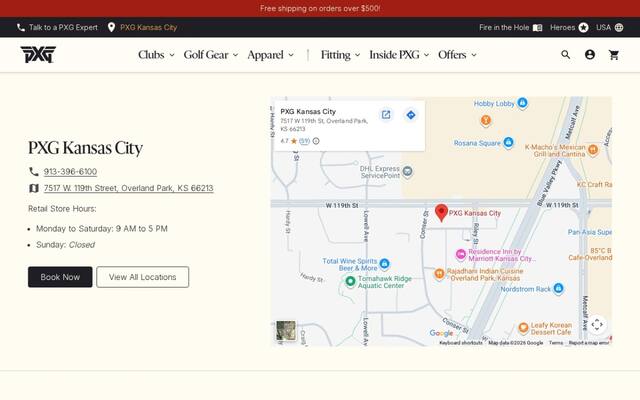This screenshot has height=400, width=640.
Task: Click the Rajadhani Indian Cuisine marker
Action: click(x=439, y=274)
